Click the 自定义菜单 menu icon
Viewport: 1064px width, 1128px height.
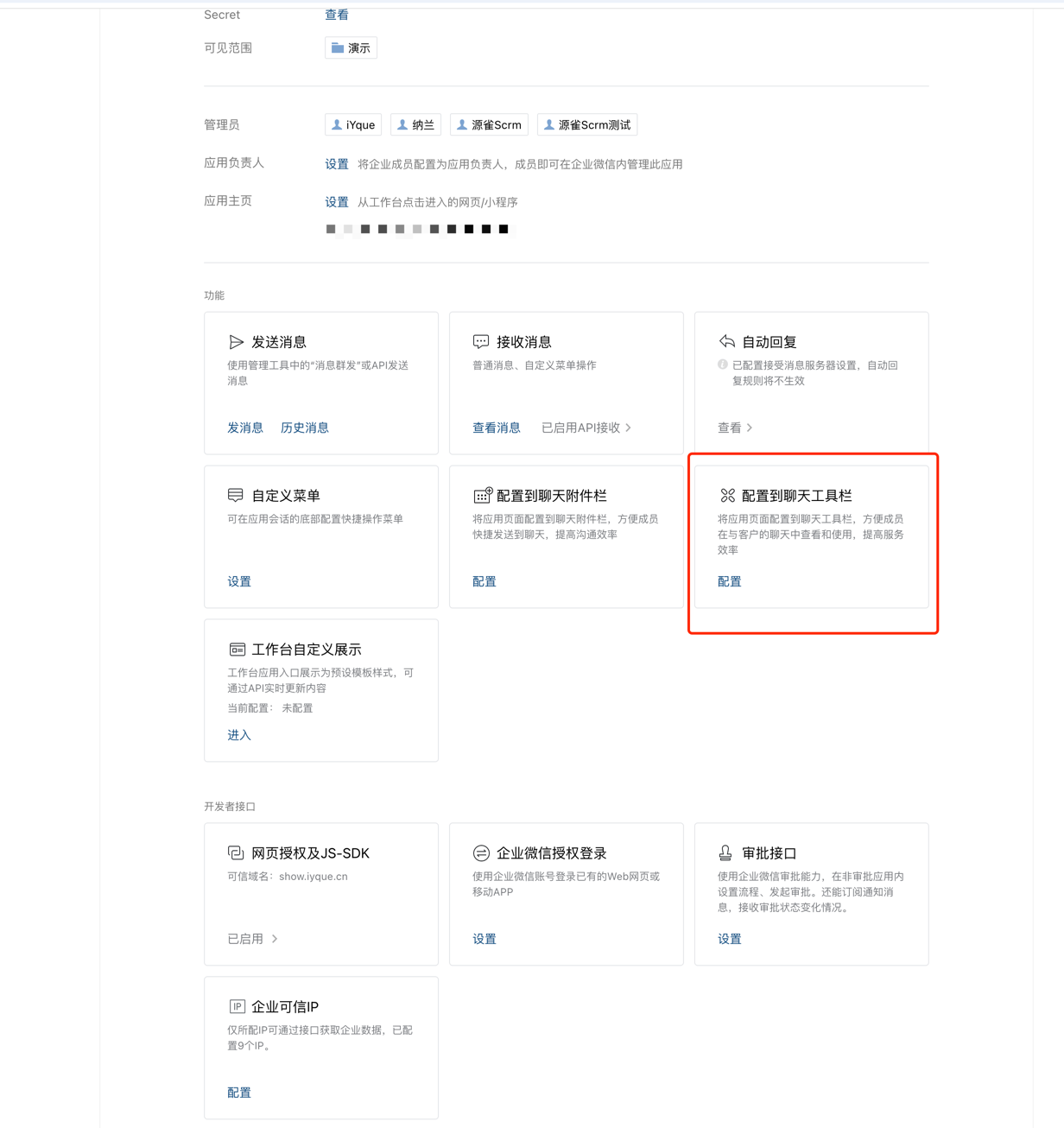[236, 496]
